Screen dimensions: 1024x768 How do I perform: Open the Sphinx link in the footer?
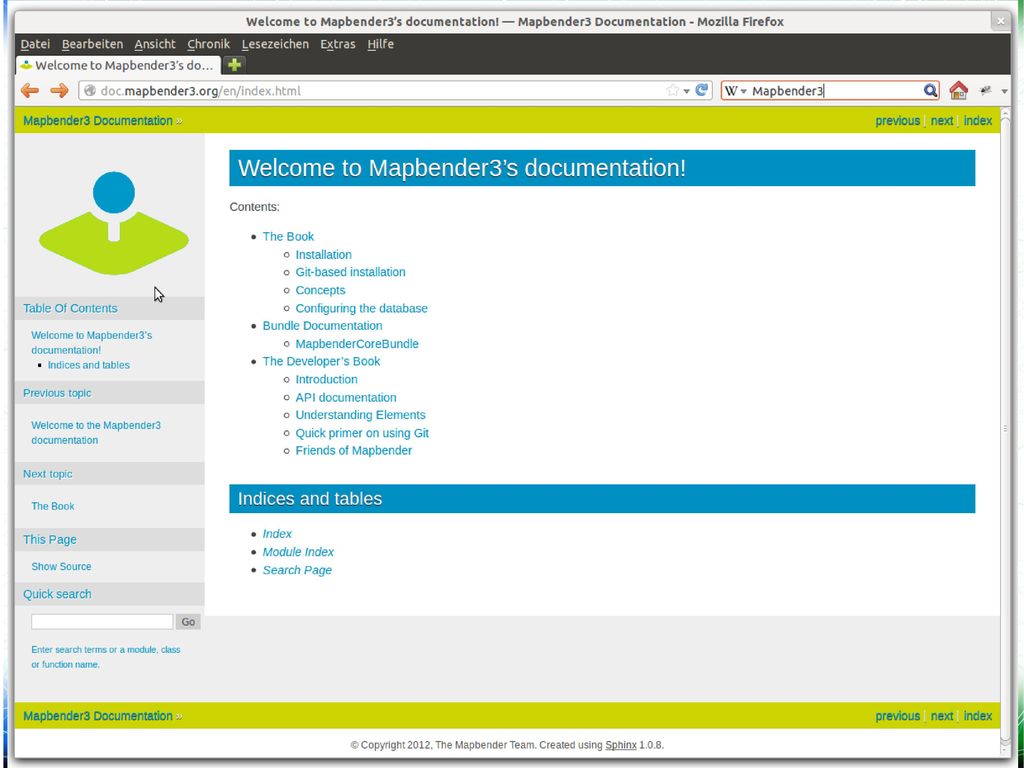(620, 745)
